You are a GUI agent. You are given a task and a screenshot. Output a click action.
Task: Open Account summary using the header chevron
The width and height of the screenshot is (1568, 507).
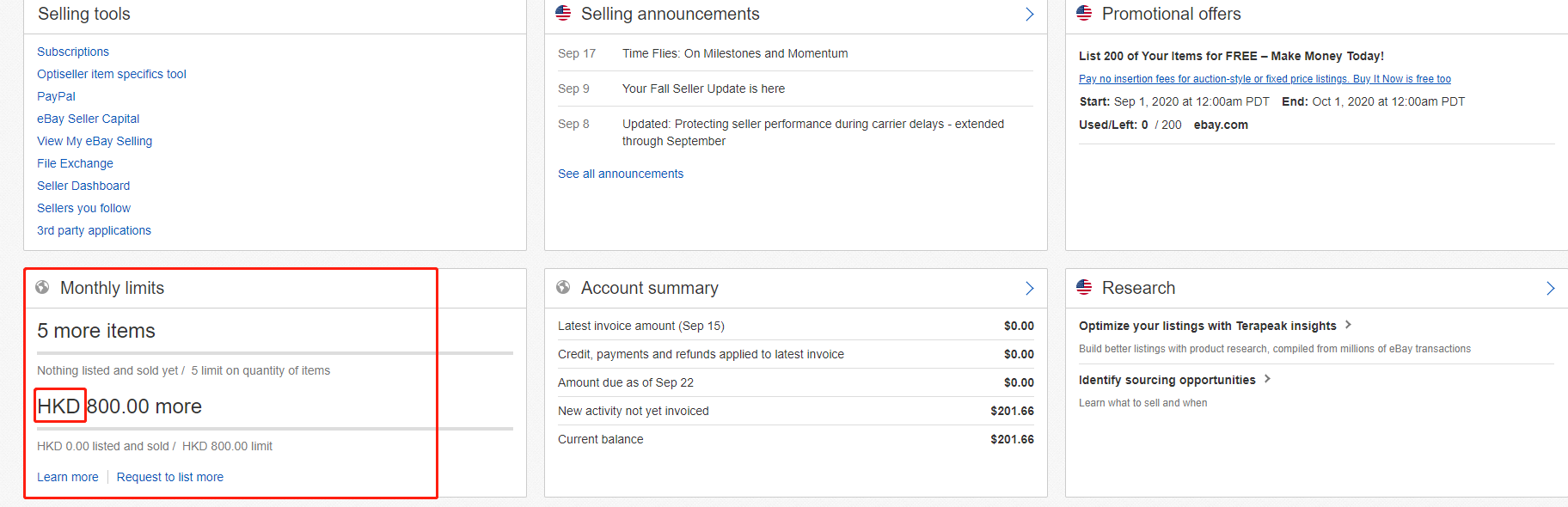point(1029,288)
